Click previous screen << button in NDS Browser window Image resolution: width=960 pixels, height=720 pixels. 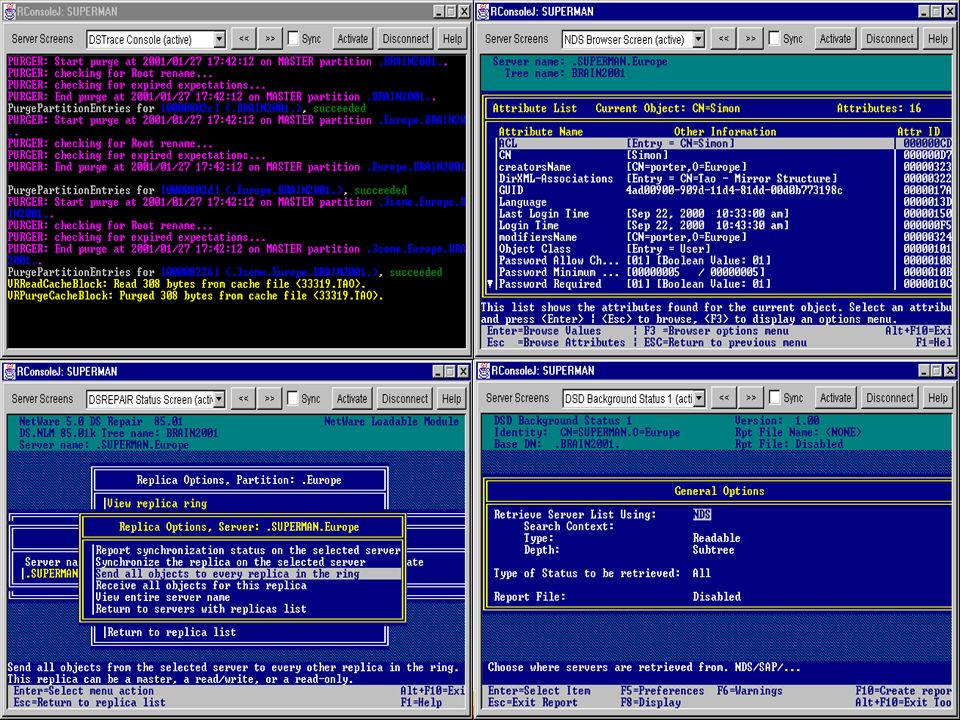tap(724, 39)
